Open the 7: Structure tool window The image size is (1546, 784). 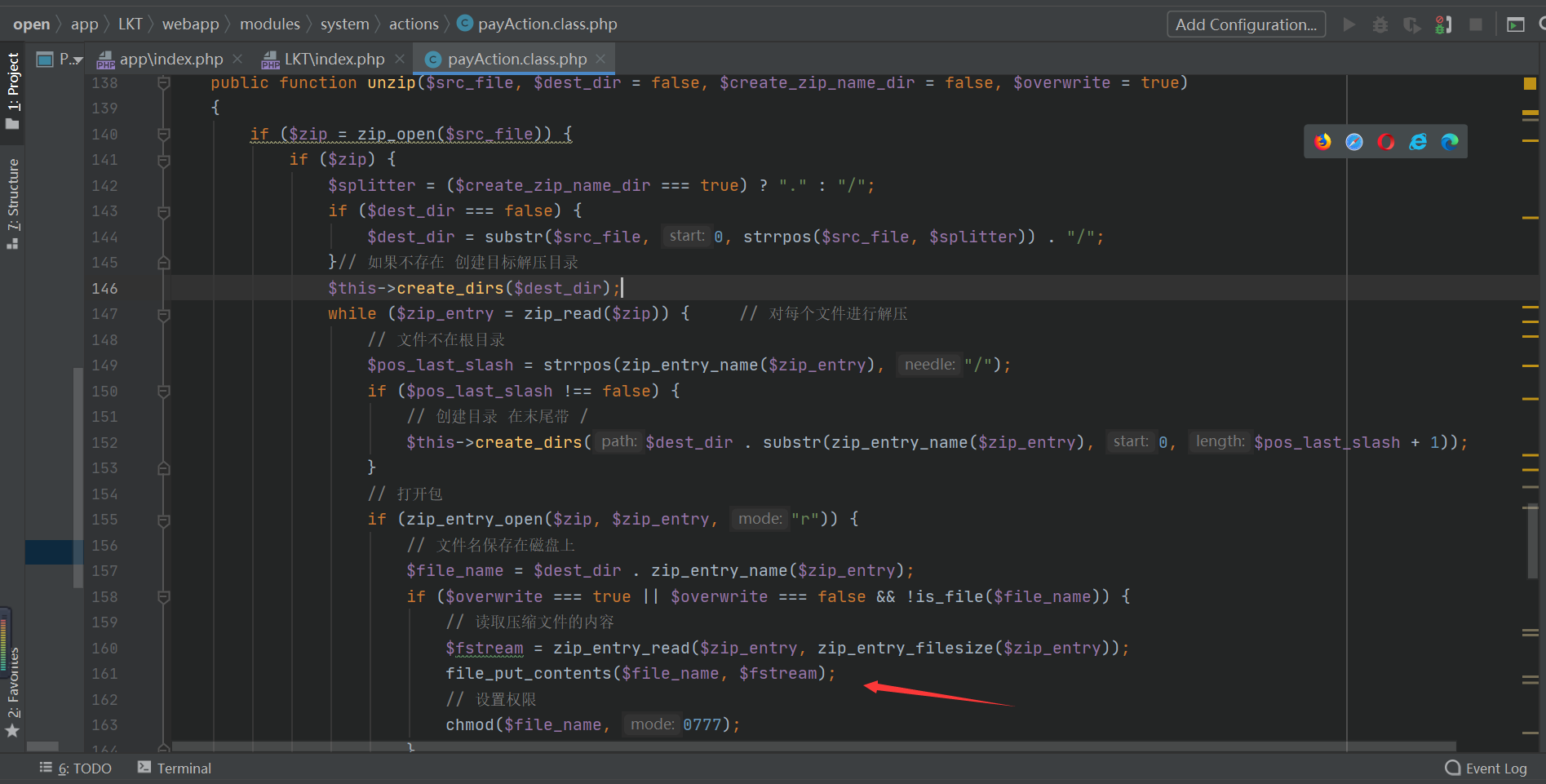pos(12,204)
